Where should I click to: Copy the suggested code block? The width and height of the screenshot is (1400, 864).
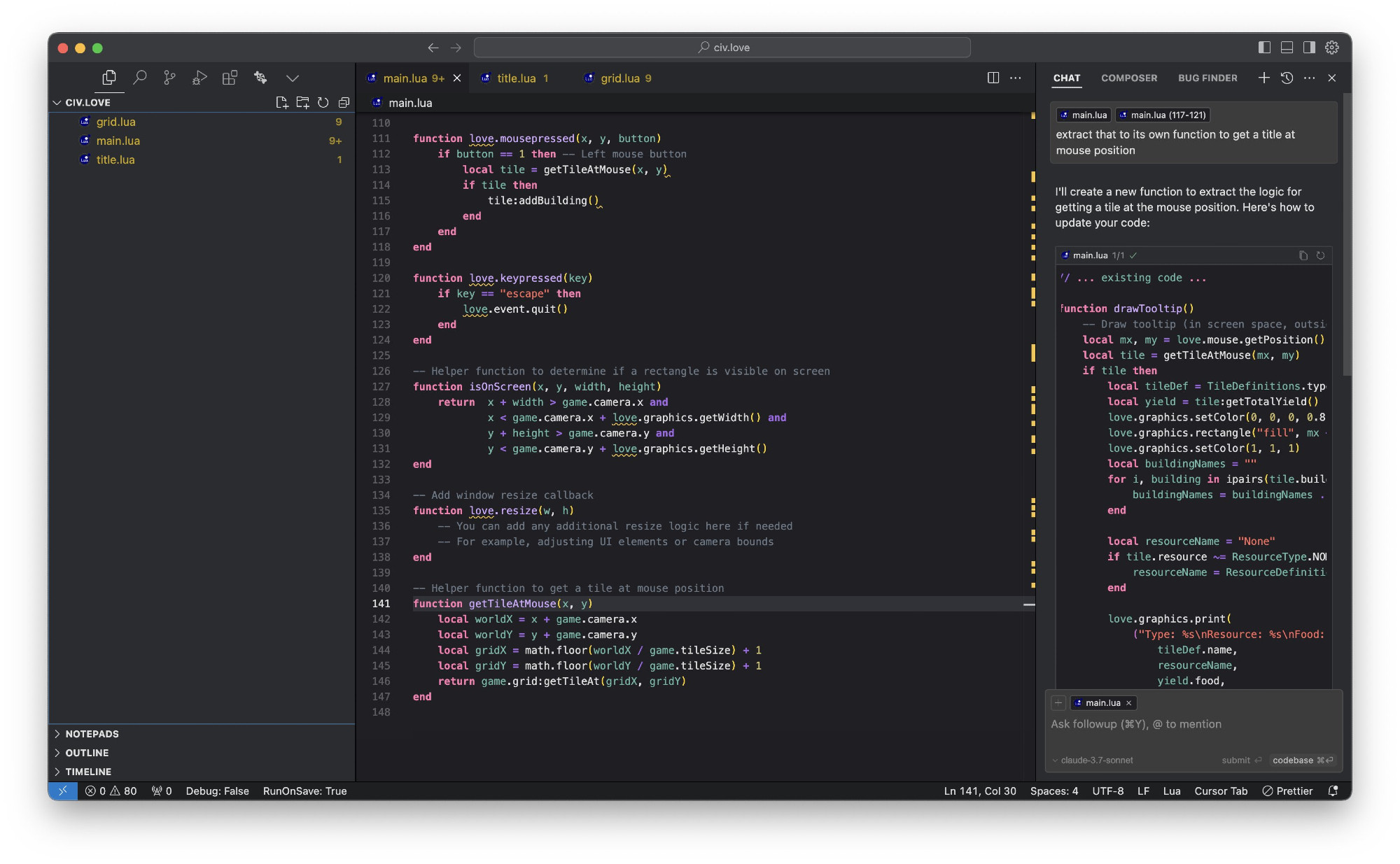(1303, 255)
